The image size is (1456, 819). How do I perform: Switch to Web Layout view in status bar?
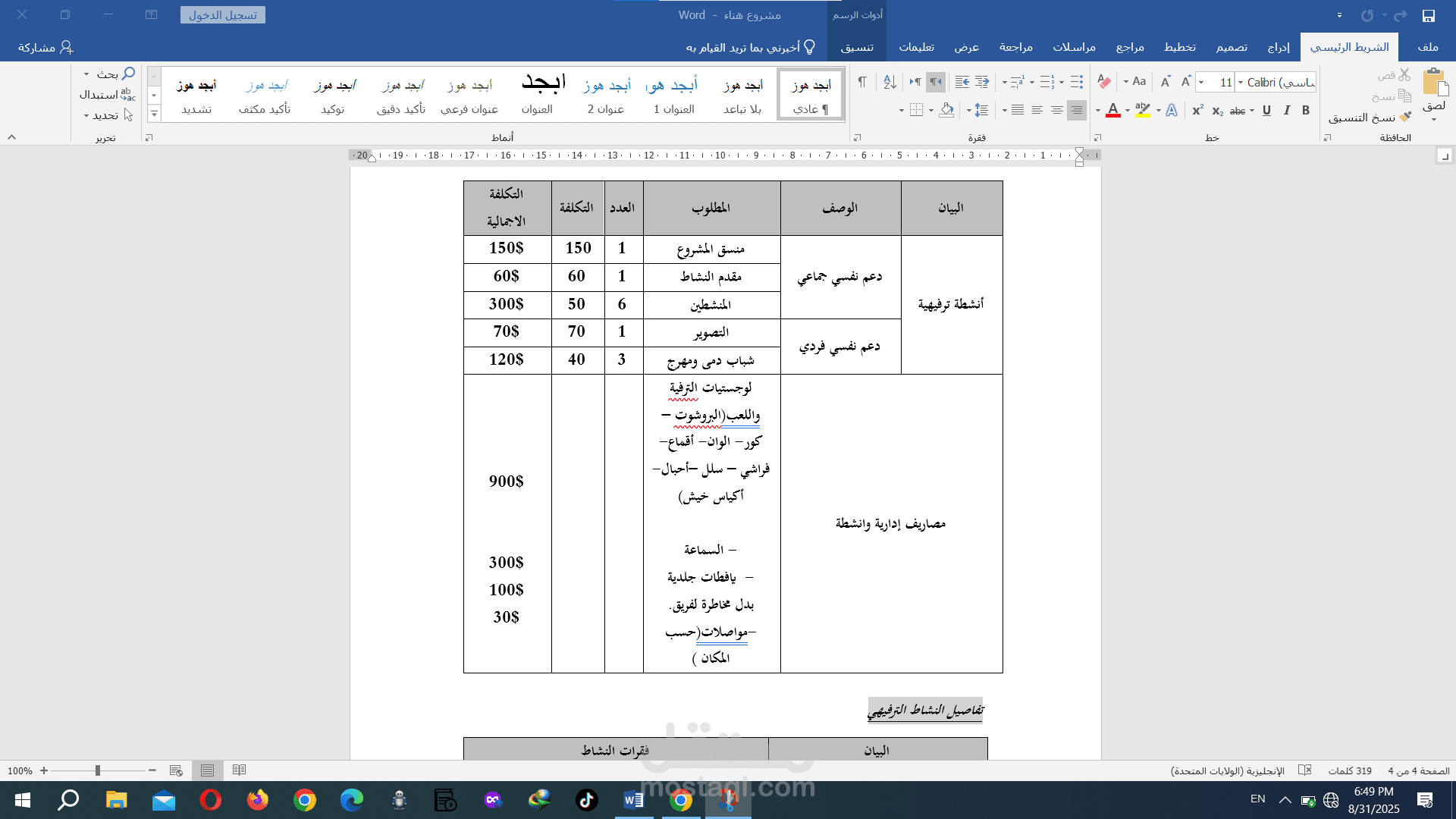[176, 770]
